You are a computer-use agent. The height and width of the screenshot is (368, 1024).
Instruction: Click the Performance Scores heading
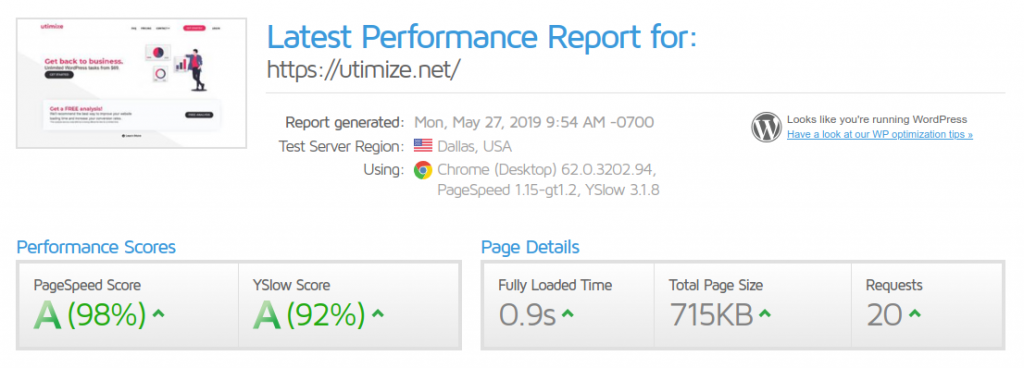pos(96,247)
